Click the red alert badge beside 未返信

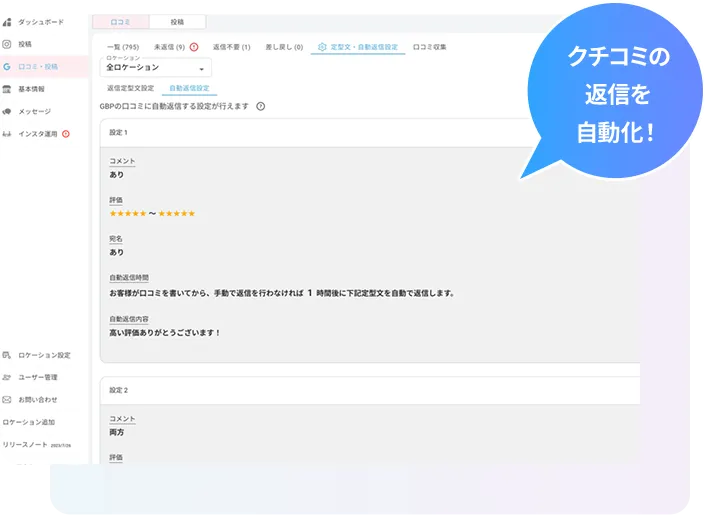coord(194,47)
